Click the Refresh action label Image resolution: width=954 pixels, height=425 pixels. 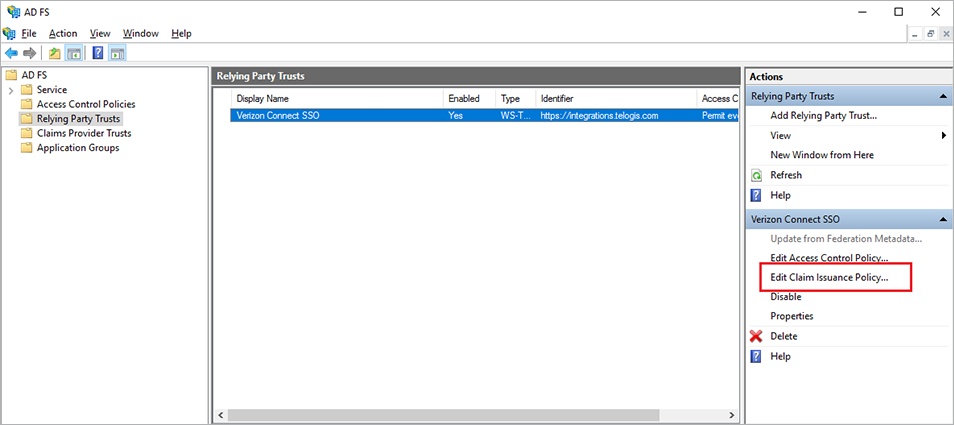pos(786,175)
